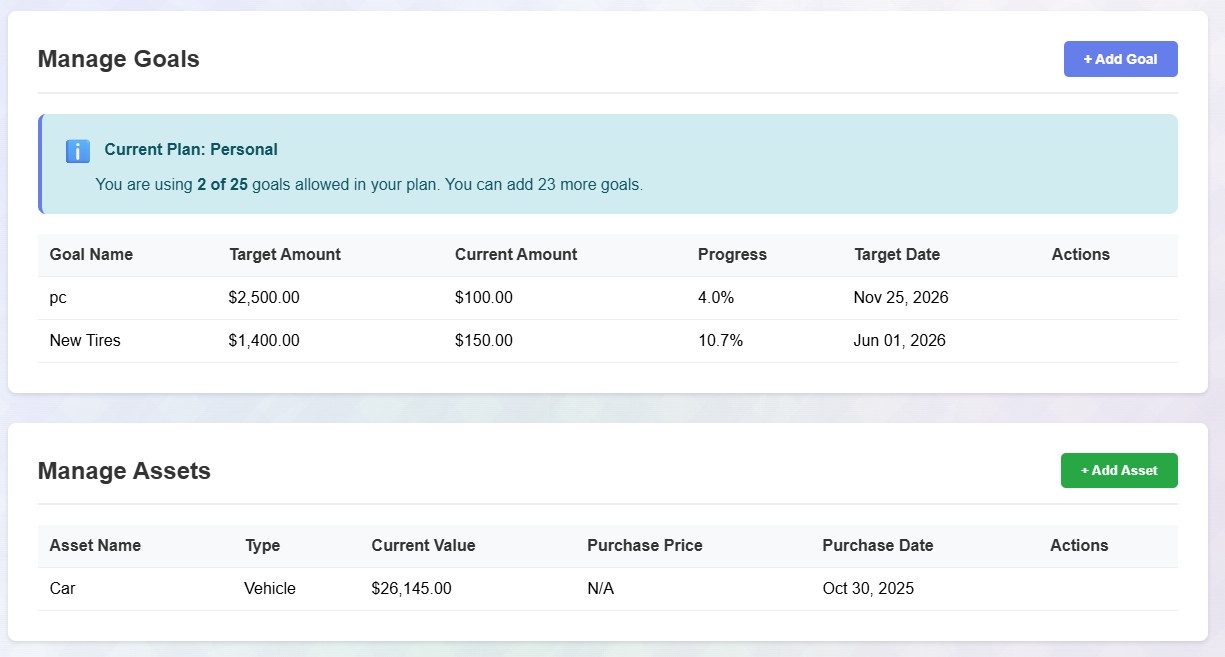Click the Target Date column header
The image size is (1225, 657).
click(897, 254)
